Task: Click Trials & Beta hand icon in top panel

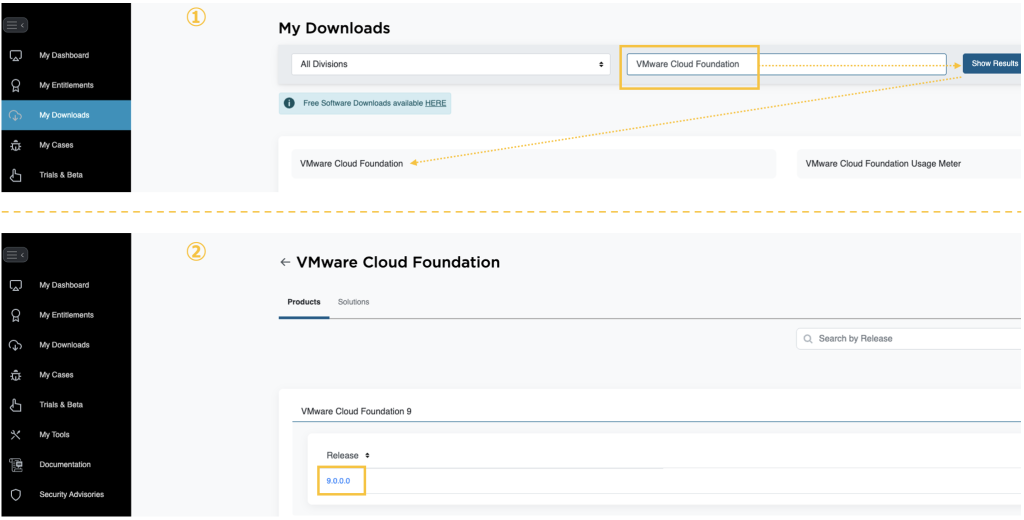Action: [x=16, y=175]
